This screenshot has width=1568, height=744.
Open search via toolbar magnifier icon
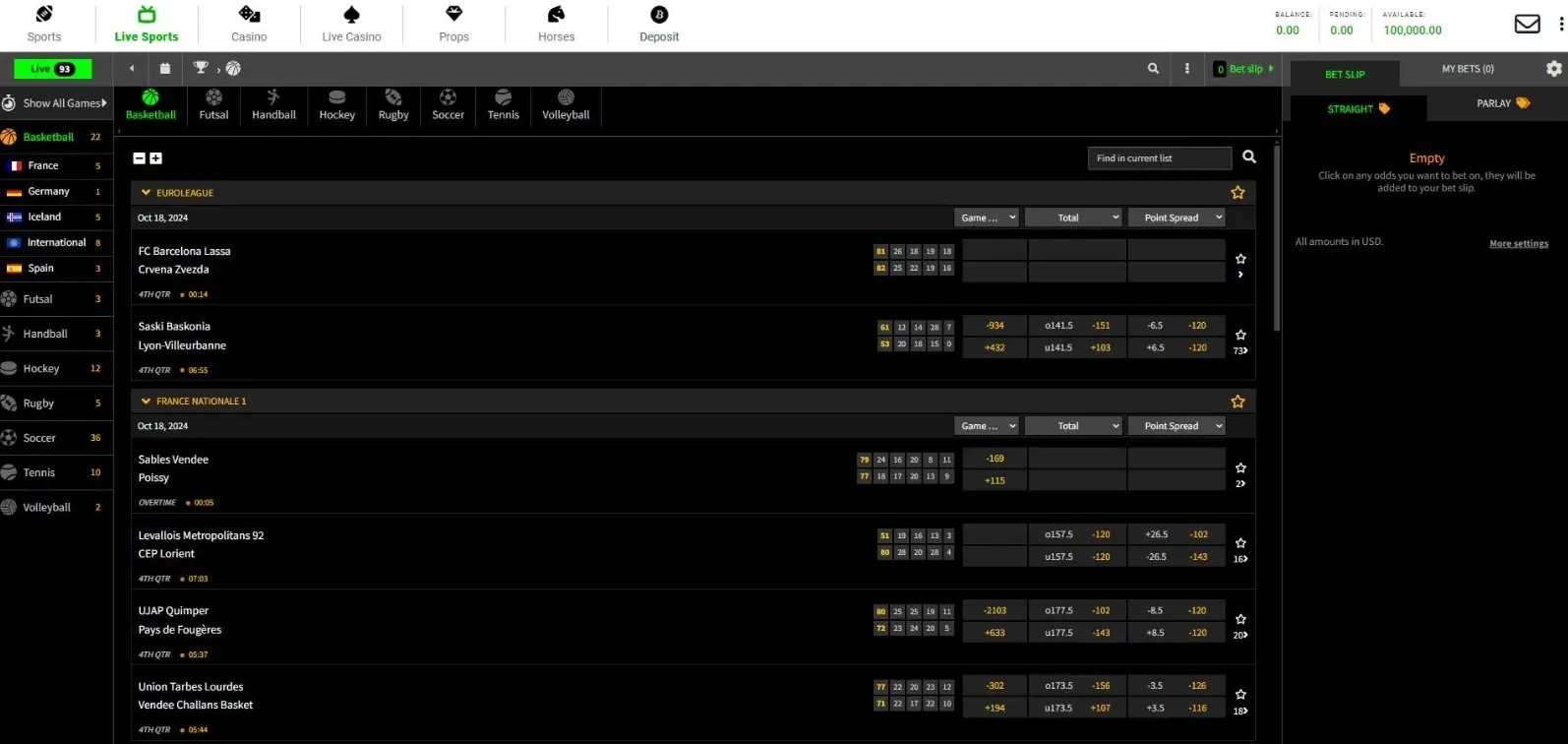click(1153, 68)
